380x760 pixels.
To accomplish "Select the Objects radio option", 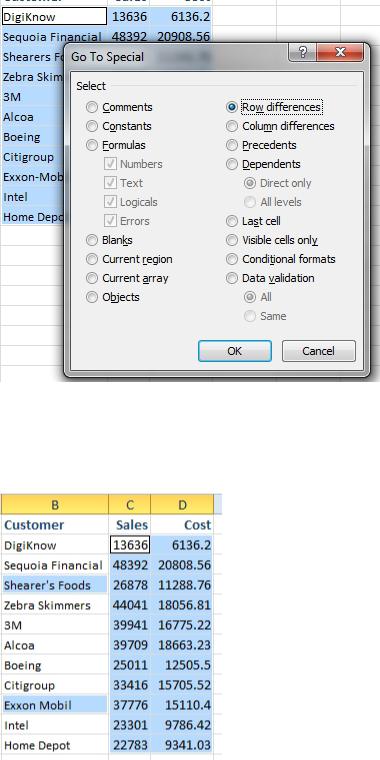I will point(113,297).
